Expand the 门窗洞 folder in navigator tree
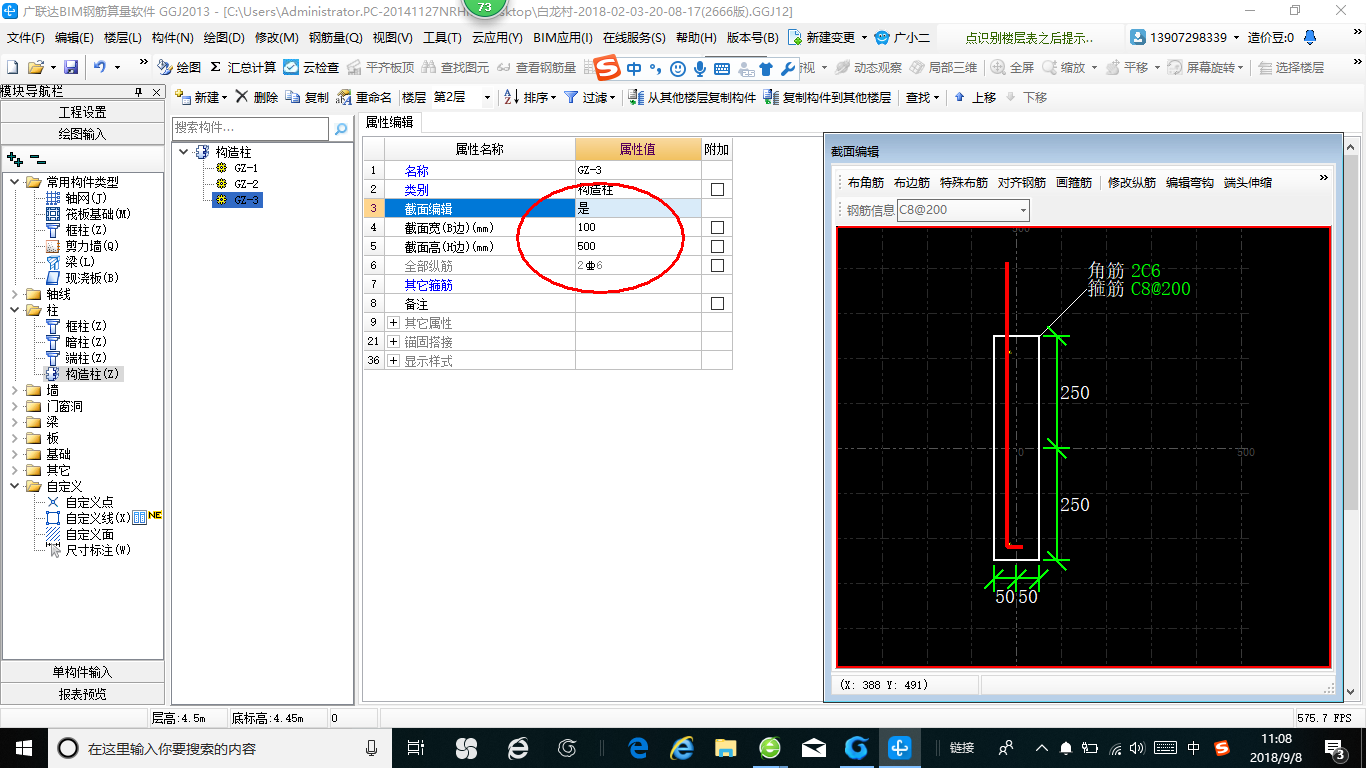Image resolution: width=1366 pixels, height=768 pixels. click(x=14, y=406)
